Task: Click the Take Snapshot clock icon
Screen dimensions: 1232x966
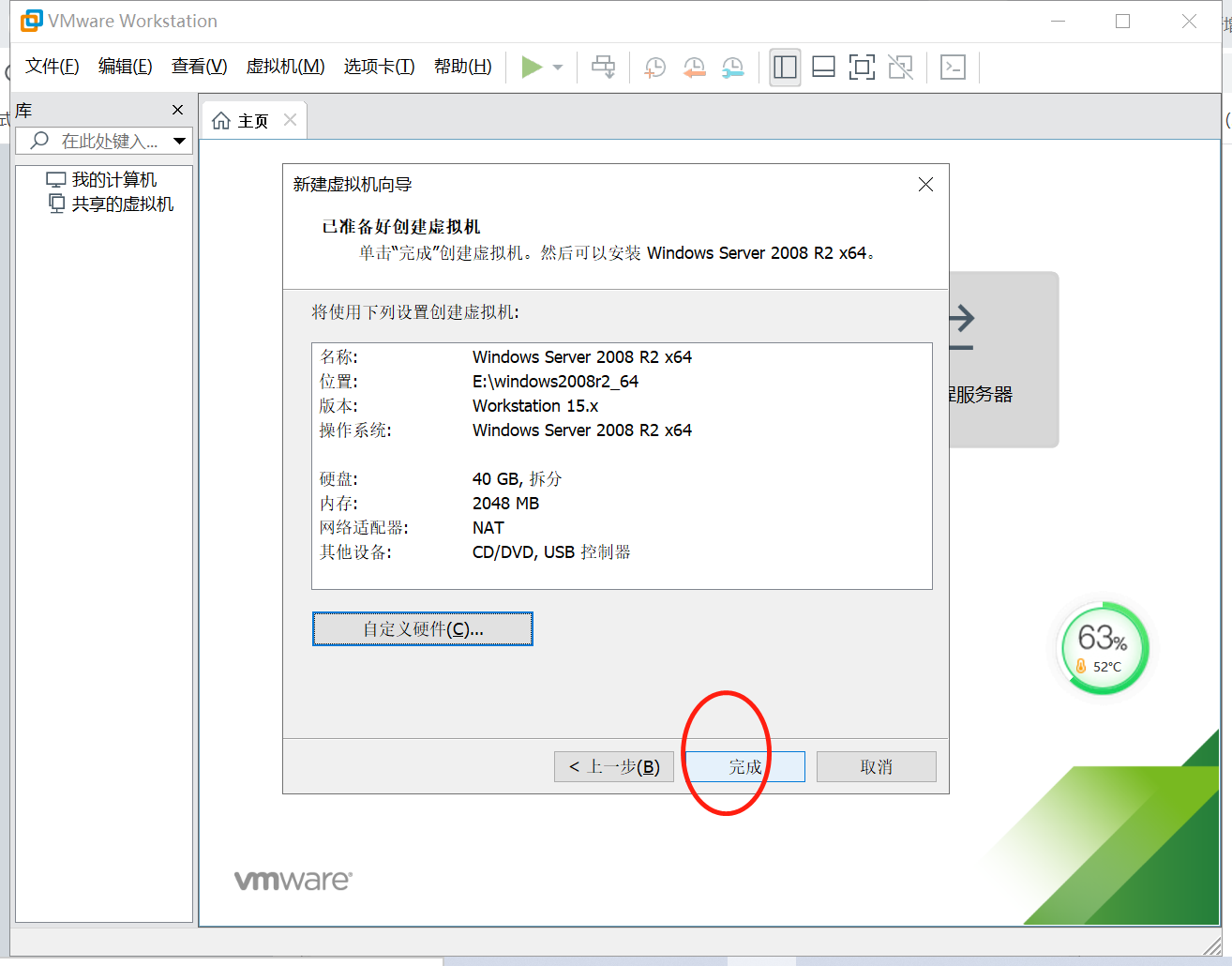Action: click(x=654, y=68)
